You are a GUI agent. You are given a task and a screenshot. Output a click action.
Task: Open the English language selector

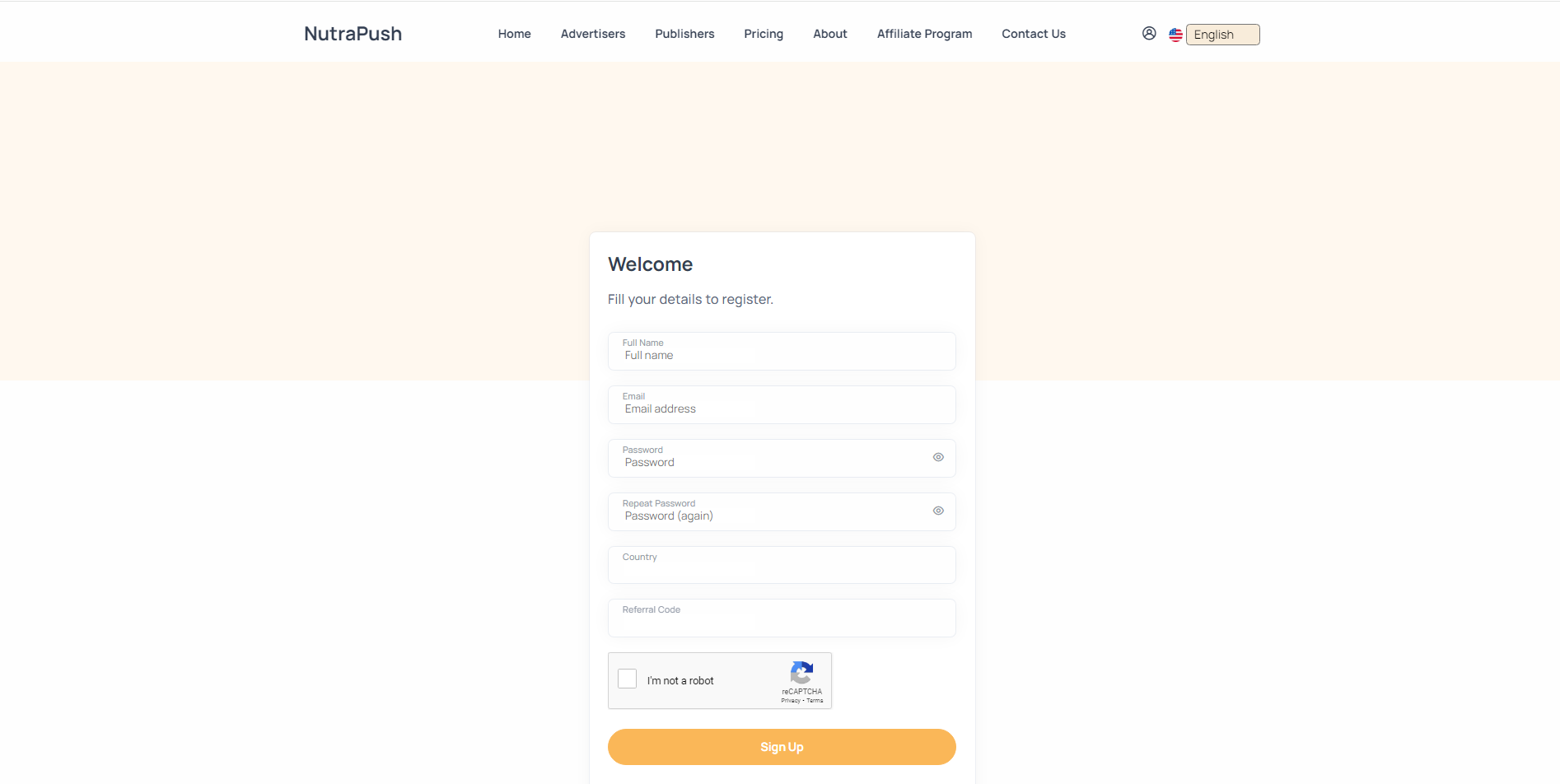pos(1222,35)
